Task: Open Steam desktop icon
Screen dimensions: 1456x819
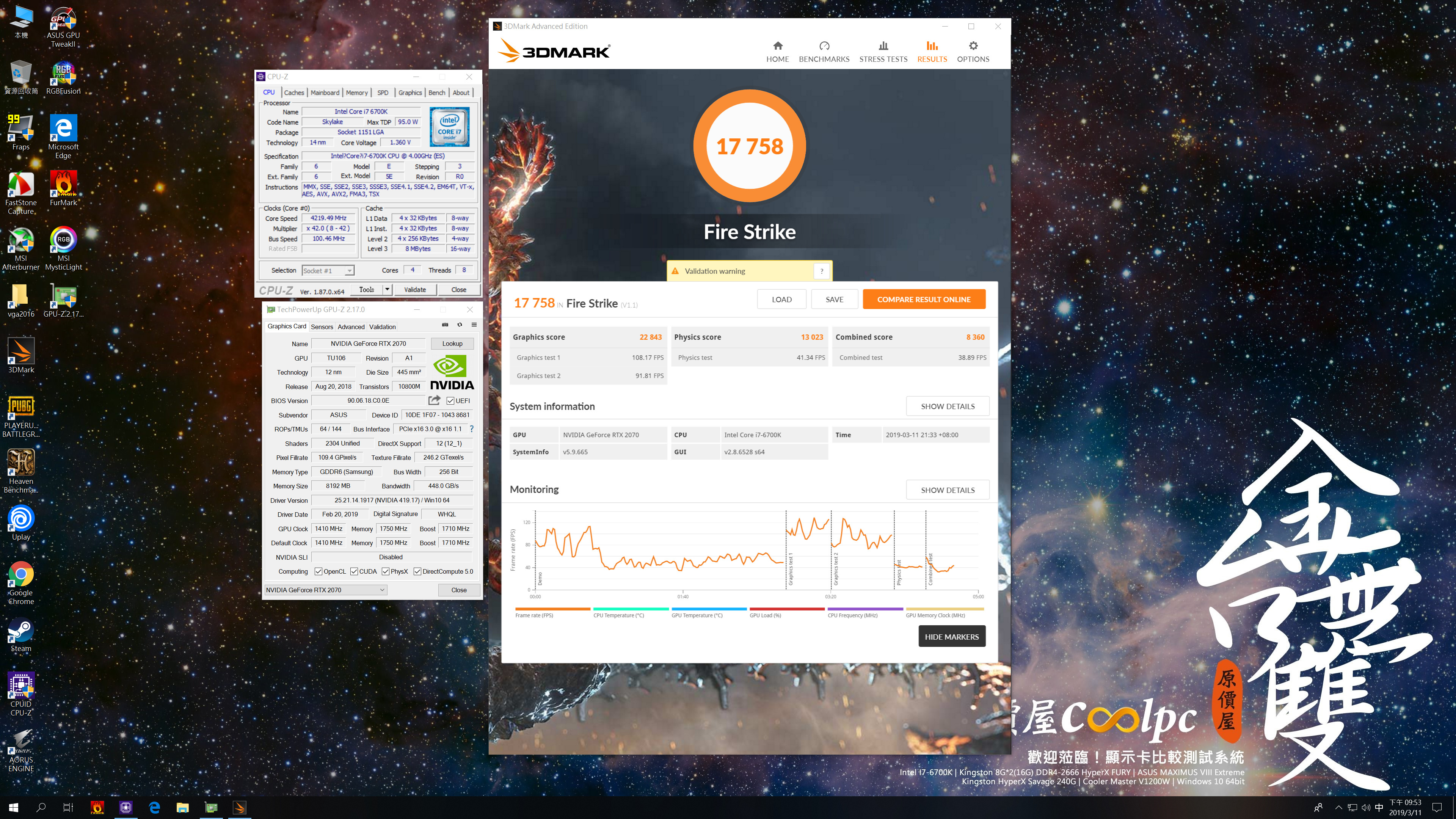Action: pos(21,634)
